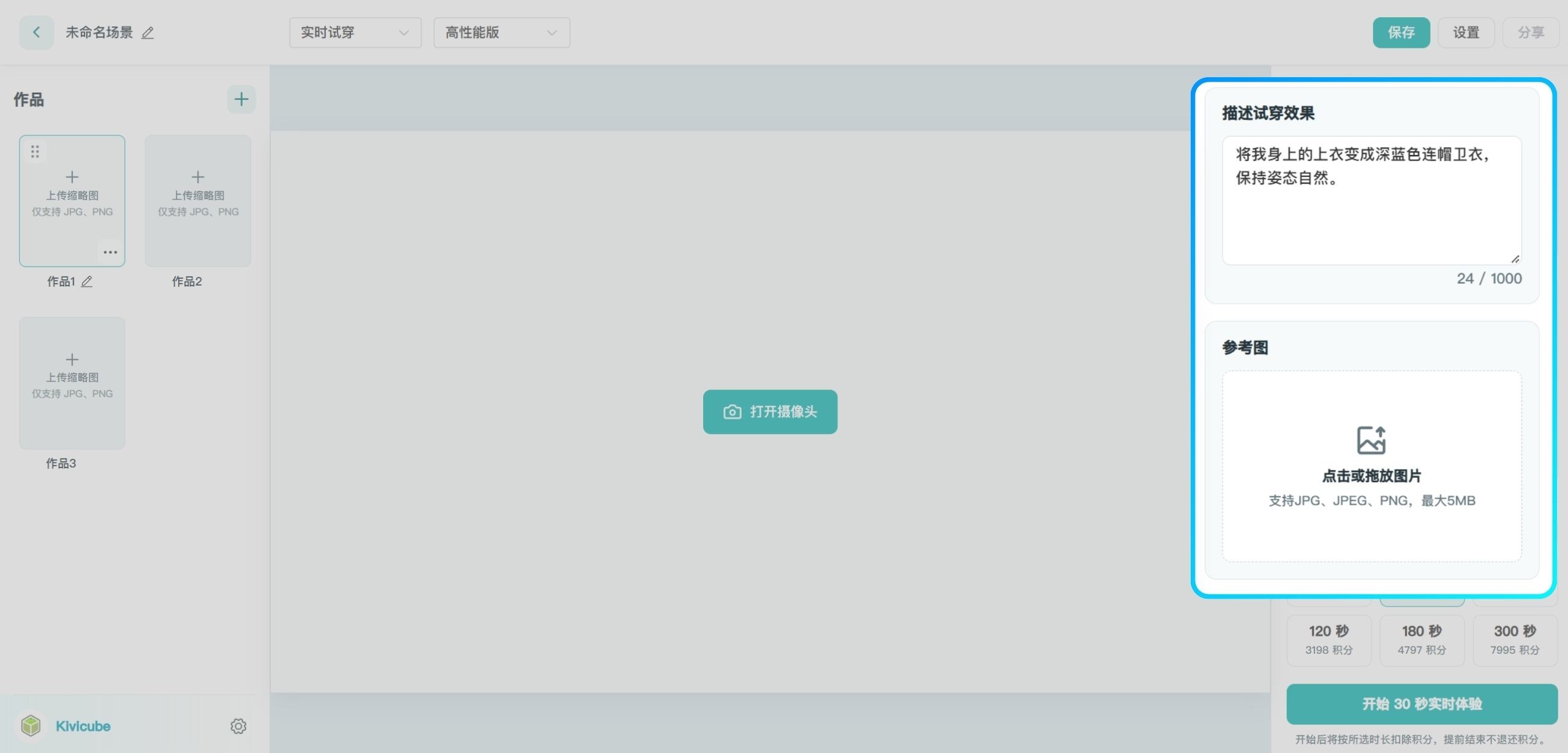
Task: Click the 分享 button
Action: [1531, 32]
